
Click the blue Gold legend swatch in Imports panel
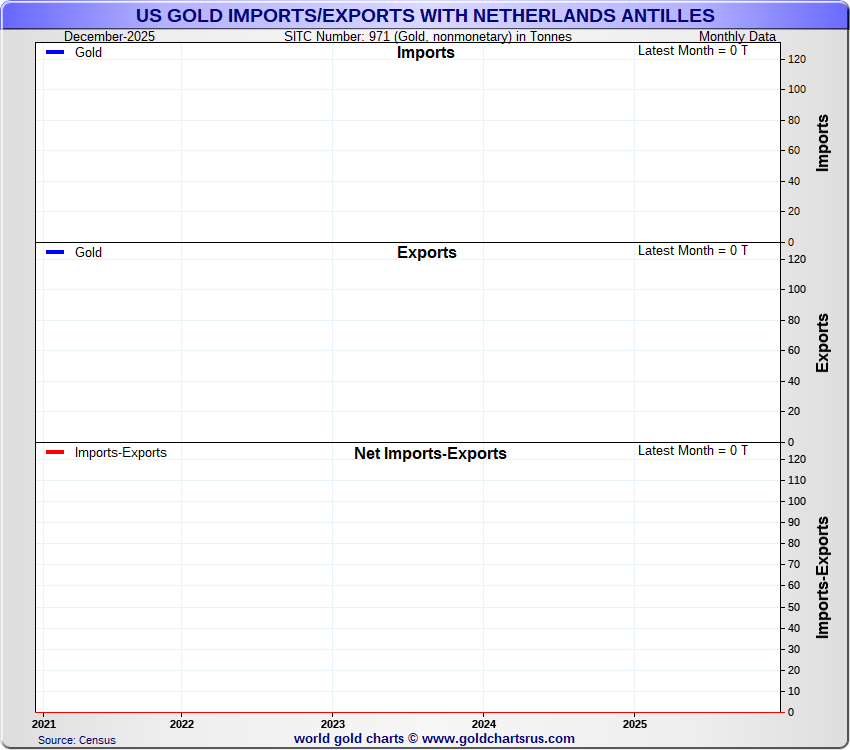point(55,52)
